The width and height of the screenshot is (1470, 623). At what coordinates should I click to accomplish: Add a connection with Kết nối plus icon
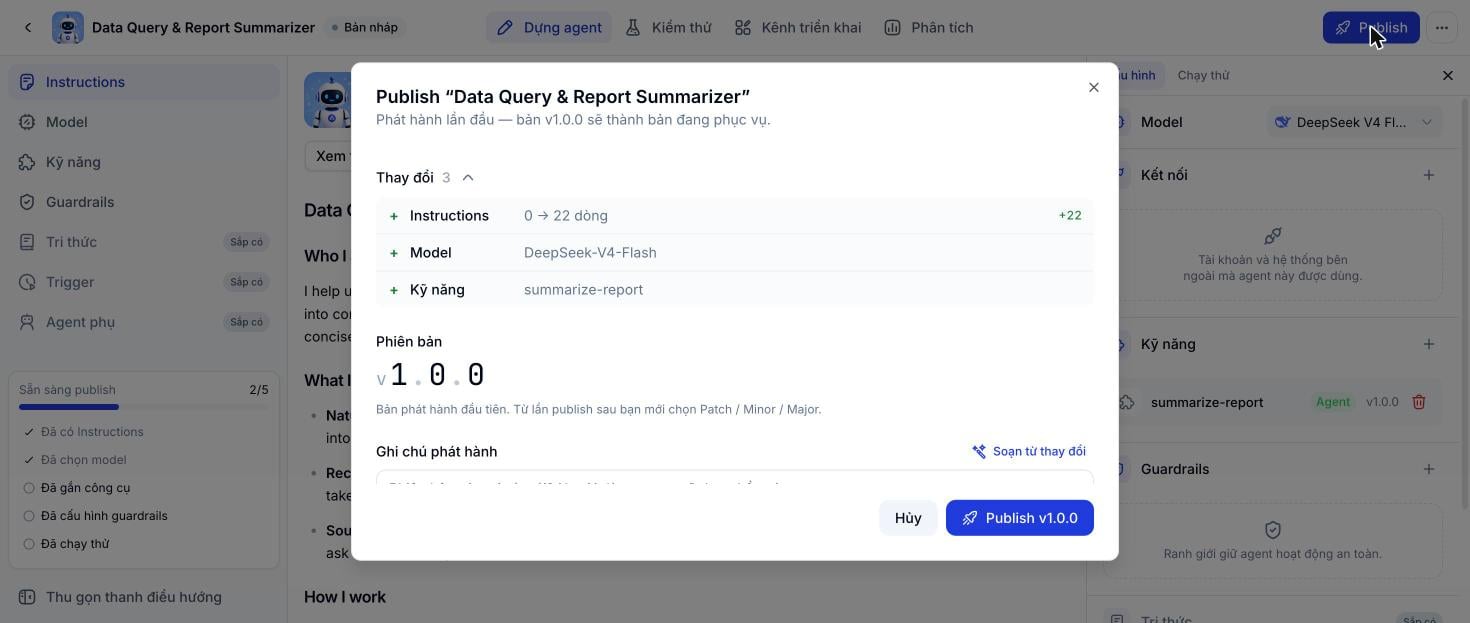(x=1428, y=175)
